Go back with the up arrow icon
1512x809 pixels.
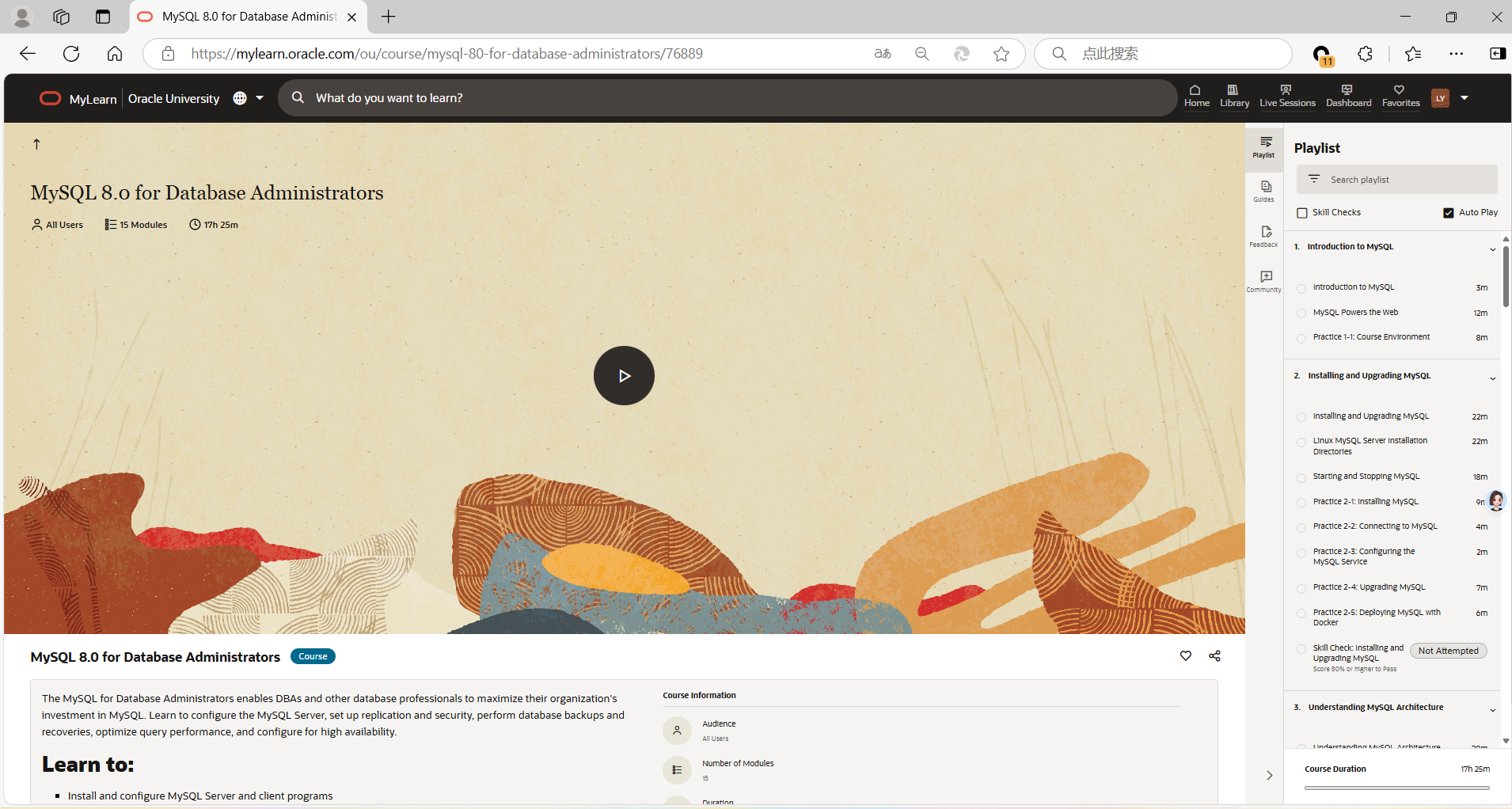[36, 144]
